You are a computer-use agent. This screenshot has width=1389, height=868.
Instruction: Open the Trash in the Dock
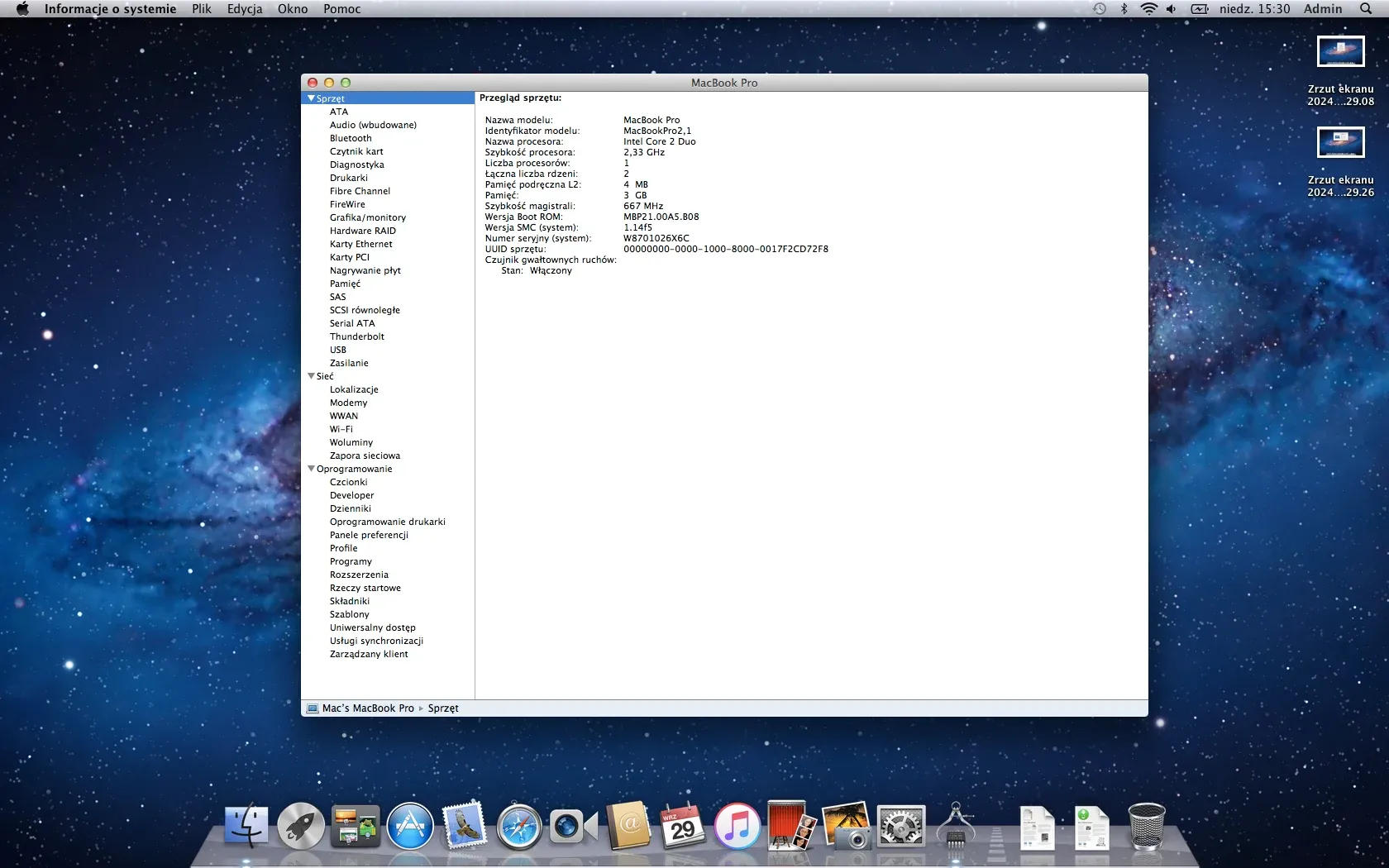[1147, 827]
